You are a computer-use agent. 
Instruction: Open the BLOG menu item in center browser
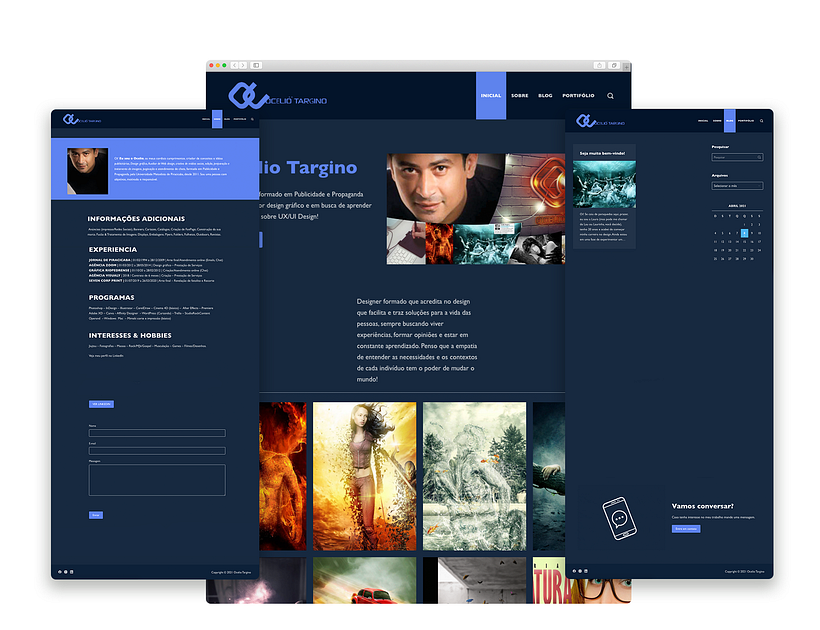pyautogui.click(x=545, y=96)
